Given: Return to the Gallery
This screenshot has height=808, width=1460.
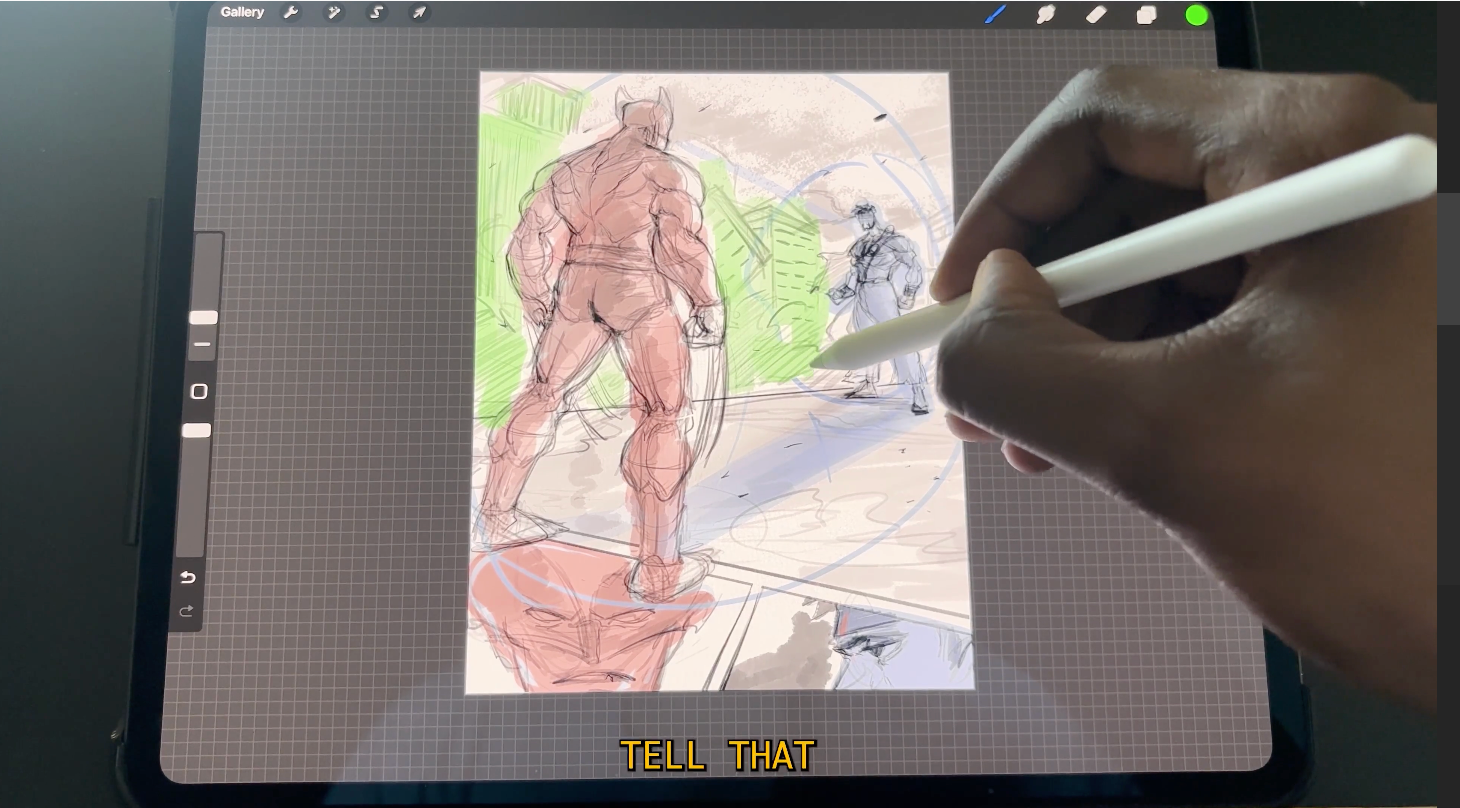Looking at the screenshot, I should pos(242,13).
